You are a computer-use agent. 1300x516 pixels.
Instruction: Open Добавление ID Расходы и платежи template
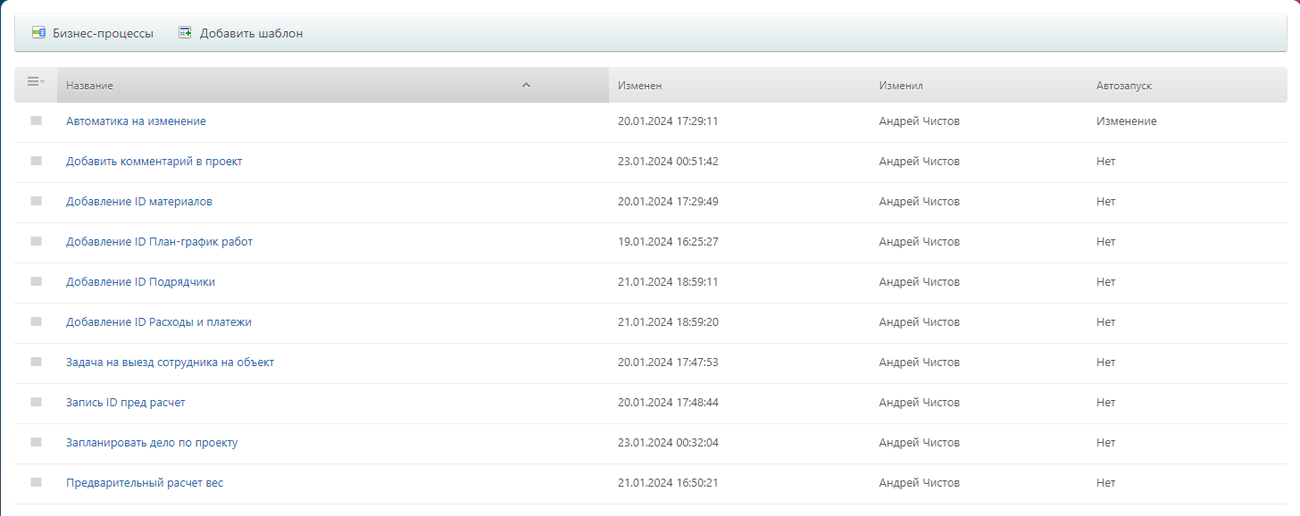[x=159, y=322]
